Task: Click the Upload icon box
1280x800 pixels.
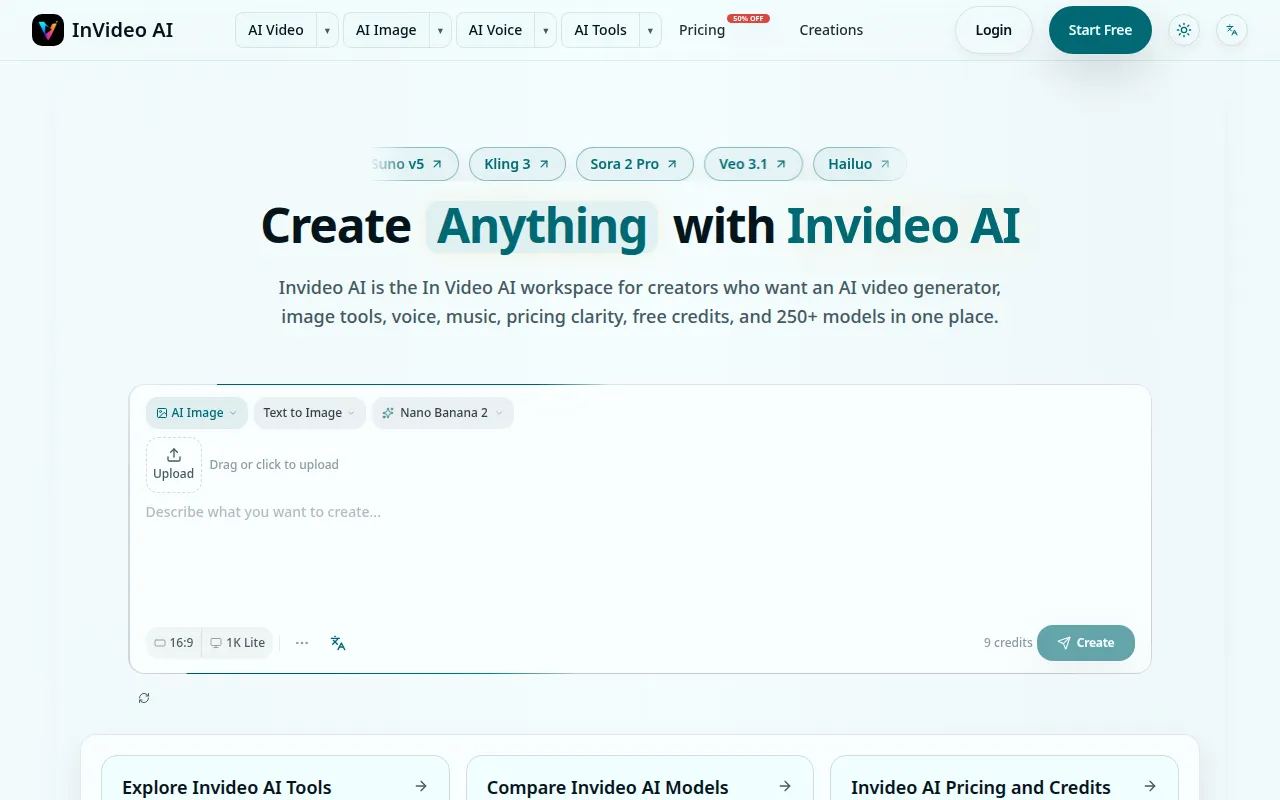Action: point(174,465)
